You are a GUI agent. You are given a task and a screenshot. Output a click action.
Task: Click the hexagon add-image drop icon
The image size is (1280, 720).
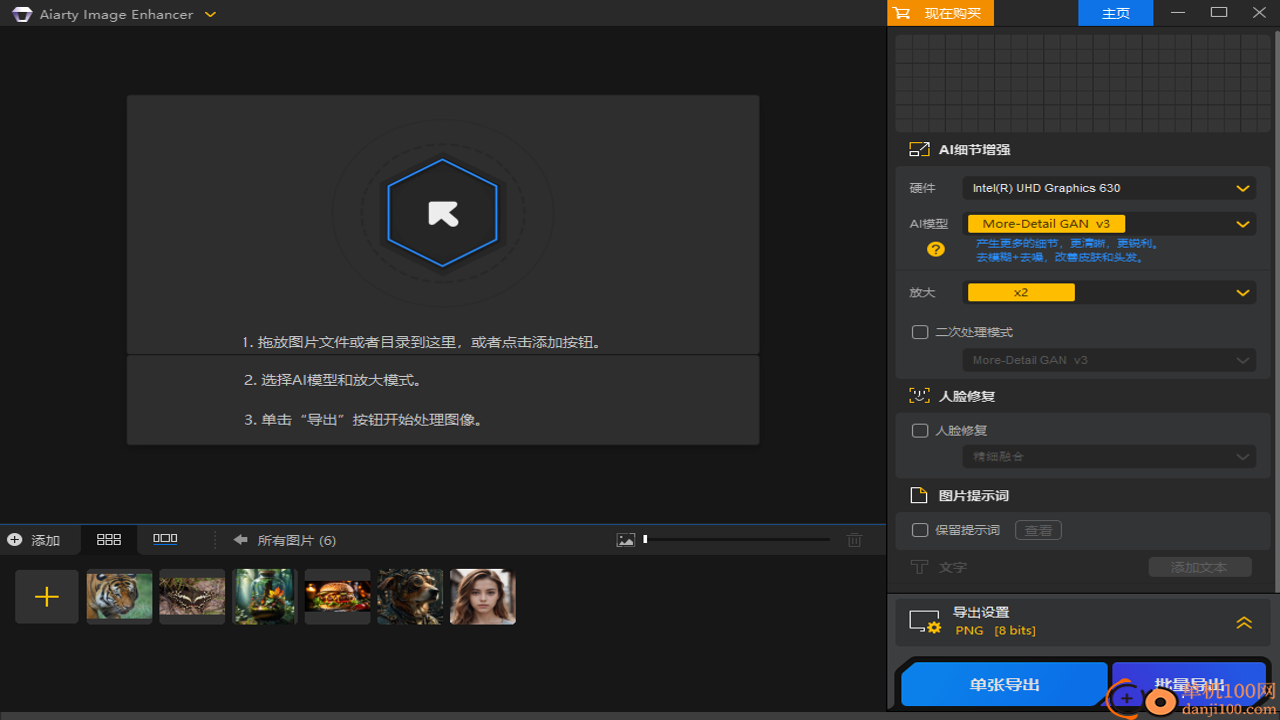(x=442, y=213)
